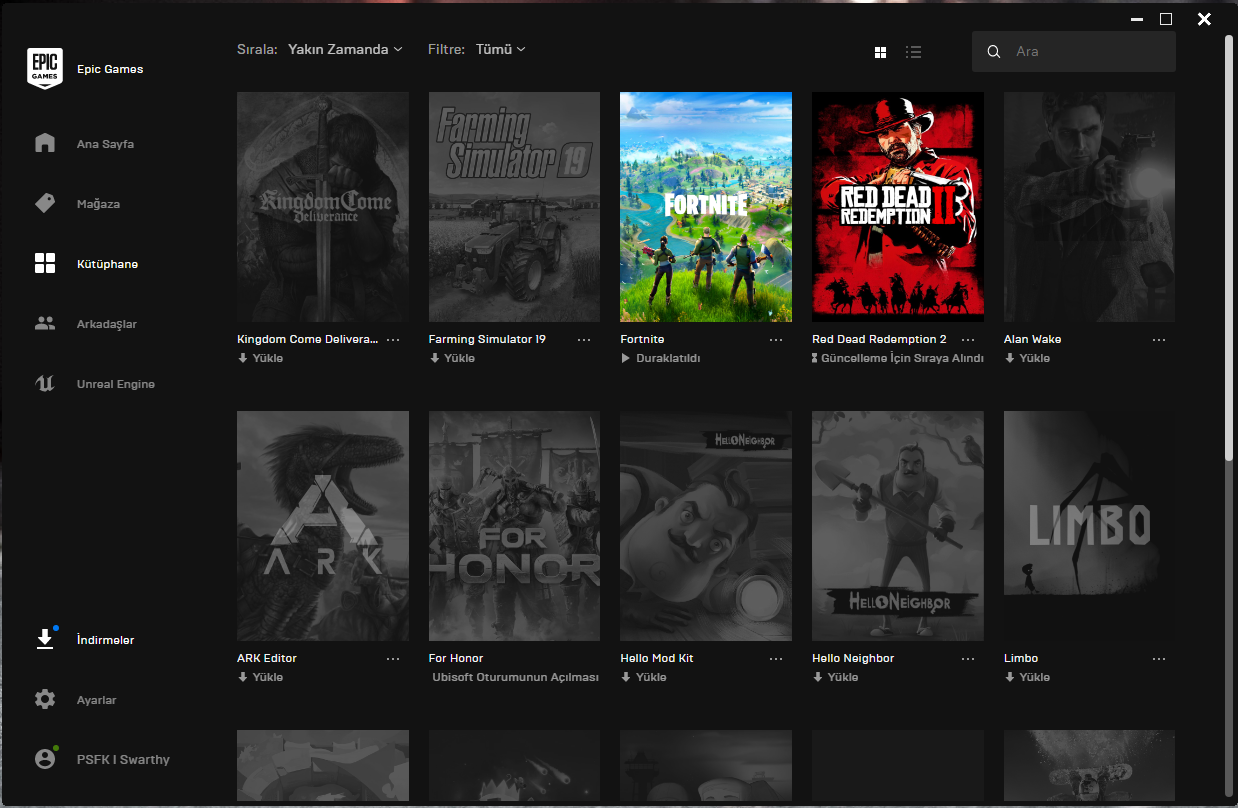
Task: Open options menu for For Honor
Action: pyautogui.click(x=584, y=659)
